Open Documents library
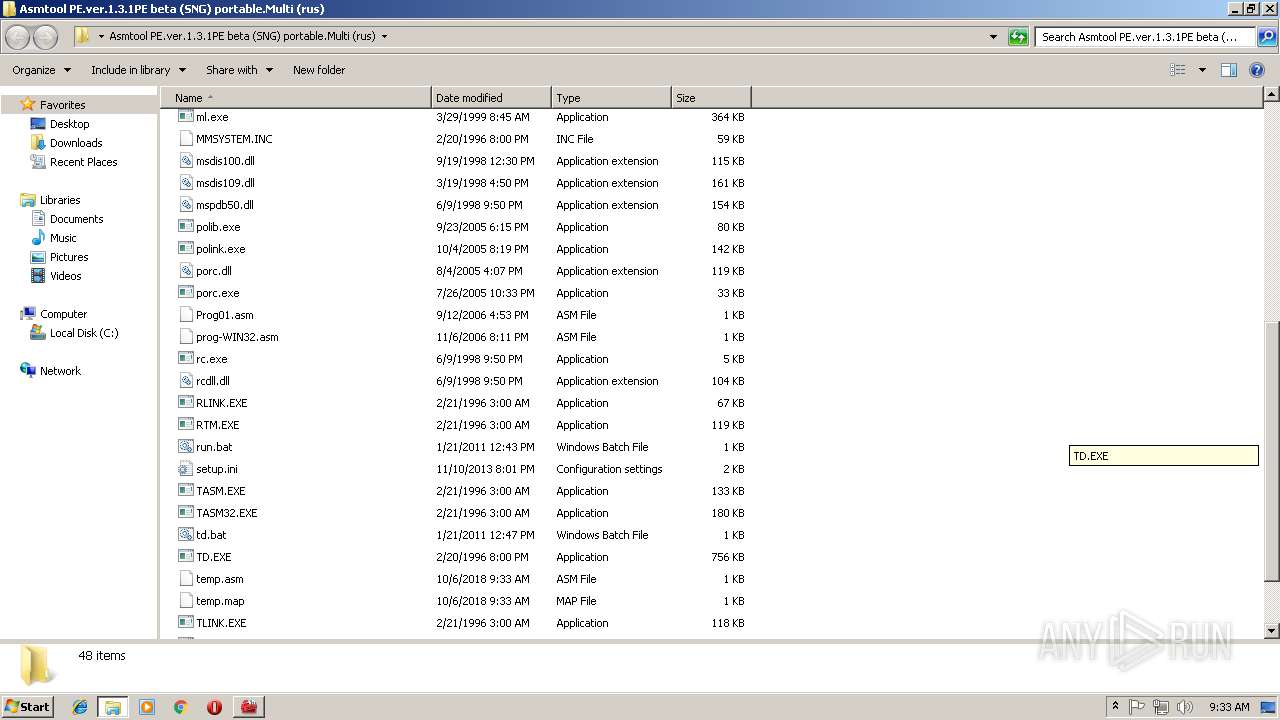 (x=76, y=219)
